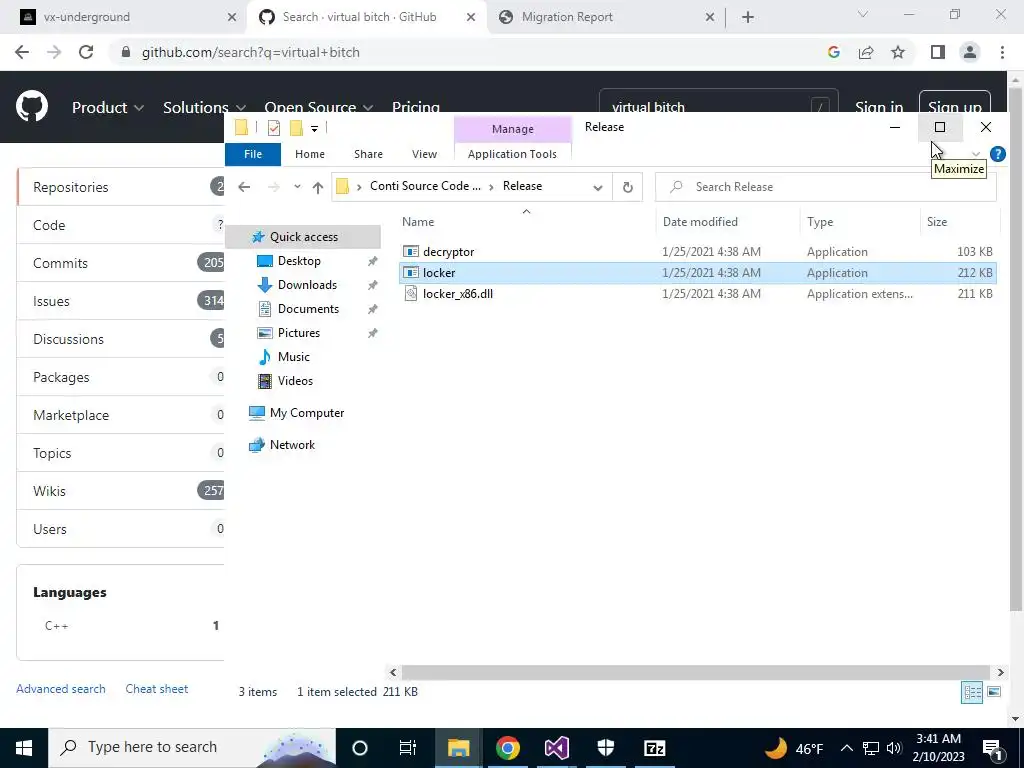
Task: Open a new Chrome tab
Action: tap(748, 18)
